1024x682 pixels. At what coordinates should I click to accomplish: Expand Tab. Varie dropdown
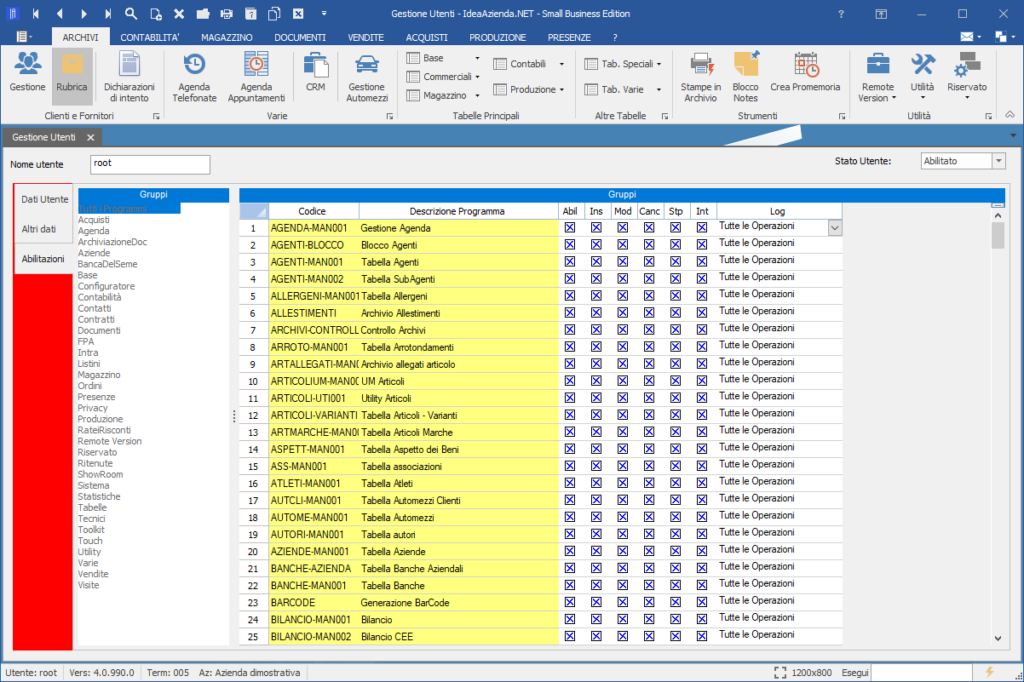pos(659,89)
